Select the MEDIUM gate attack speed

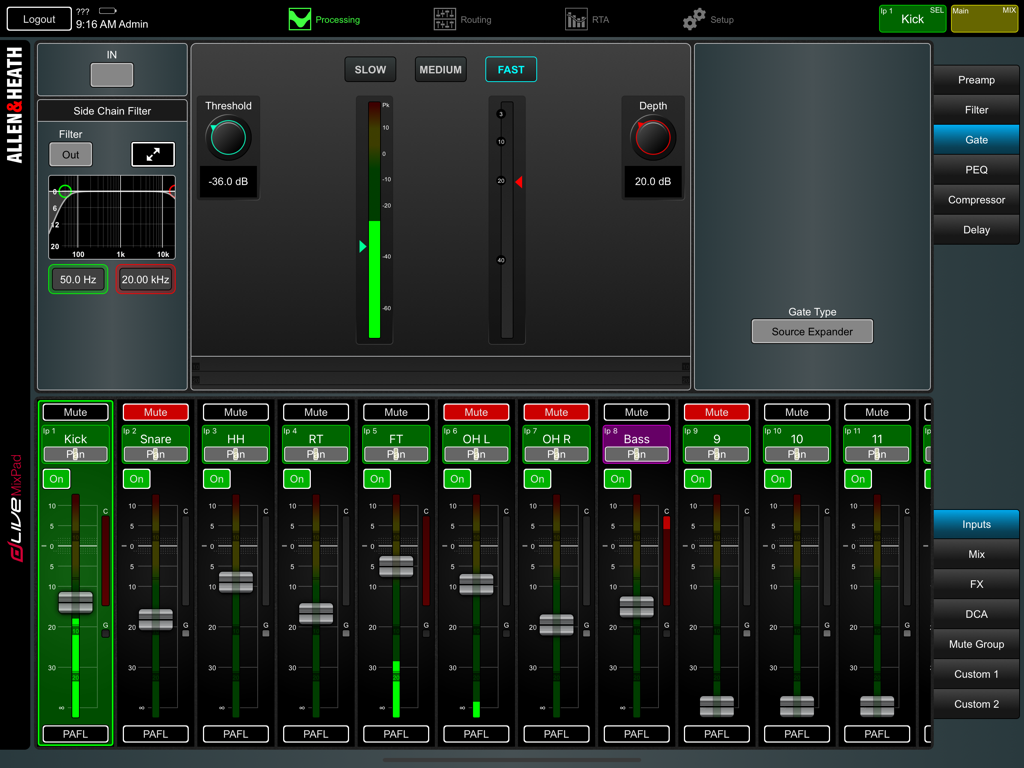point(440,69)
